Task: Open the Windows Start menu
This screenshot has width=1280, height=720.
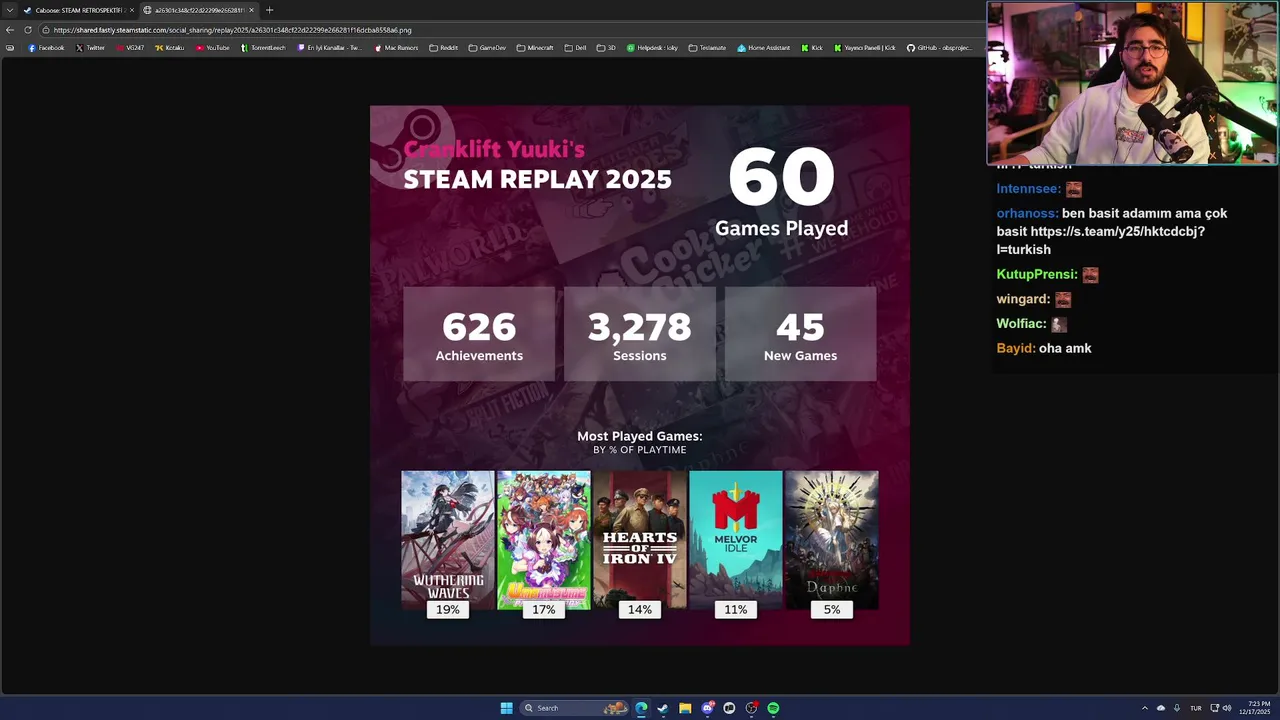Action: (506, 708)
